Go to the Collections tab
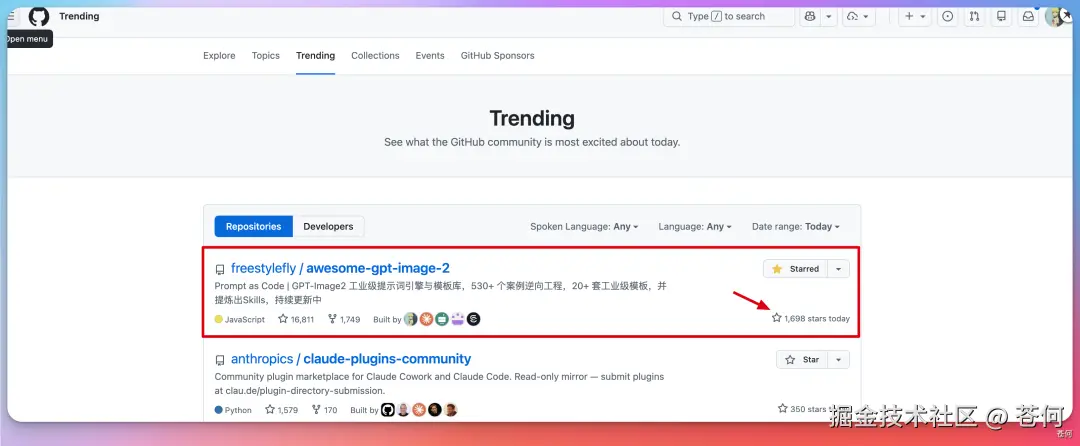 click(x=375, y=56)
